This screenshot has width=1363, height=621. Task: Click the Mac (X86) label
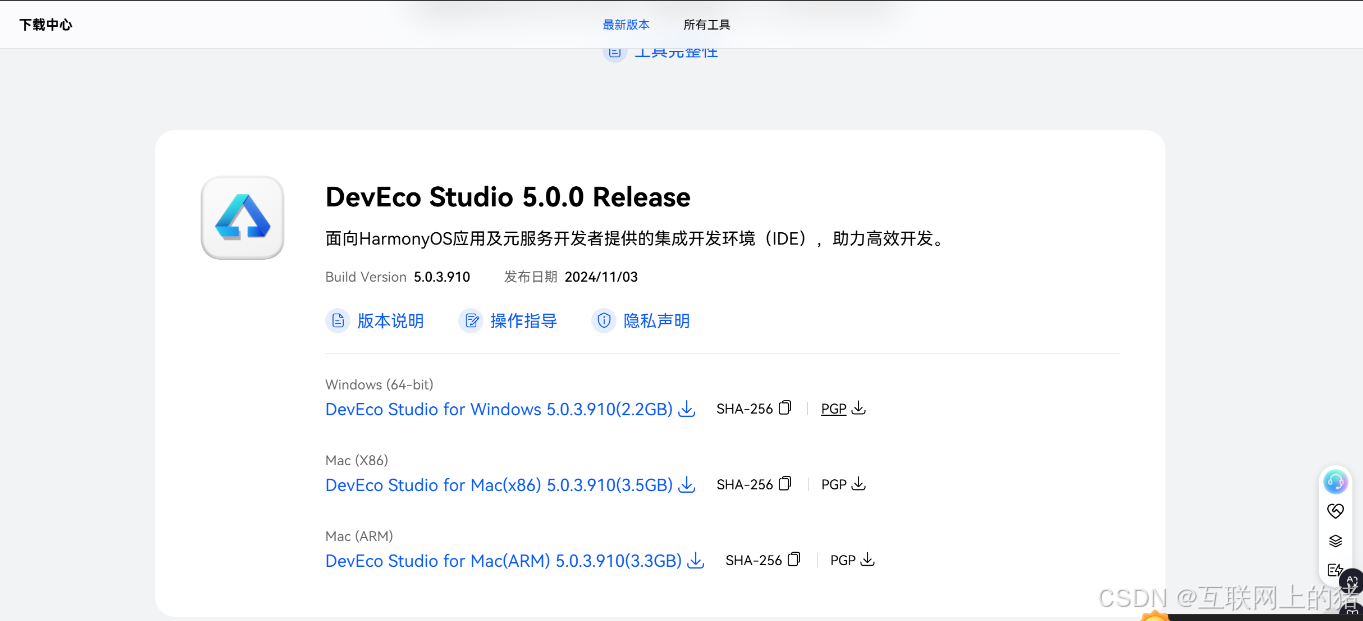pos(357,460)
